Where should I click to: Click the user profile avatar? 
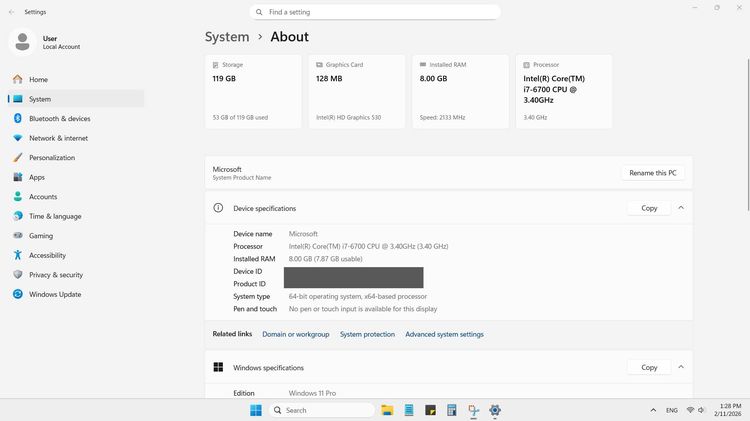pos(22,42)
